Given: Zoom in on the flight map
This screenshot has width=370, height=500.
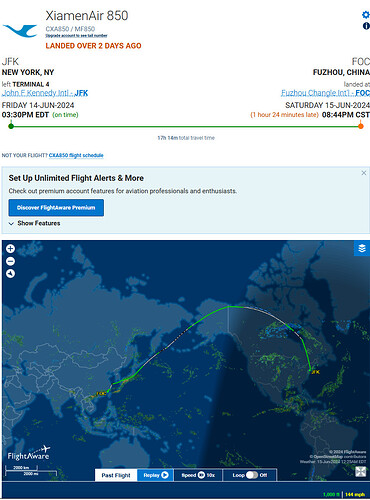Looking at the screenshot, I should [11, 249].
